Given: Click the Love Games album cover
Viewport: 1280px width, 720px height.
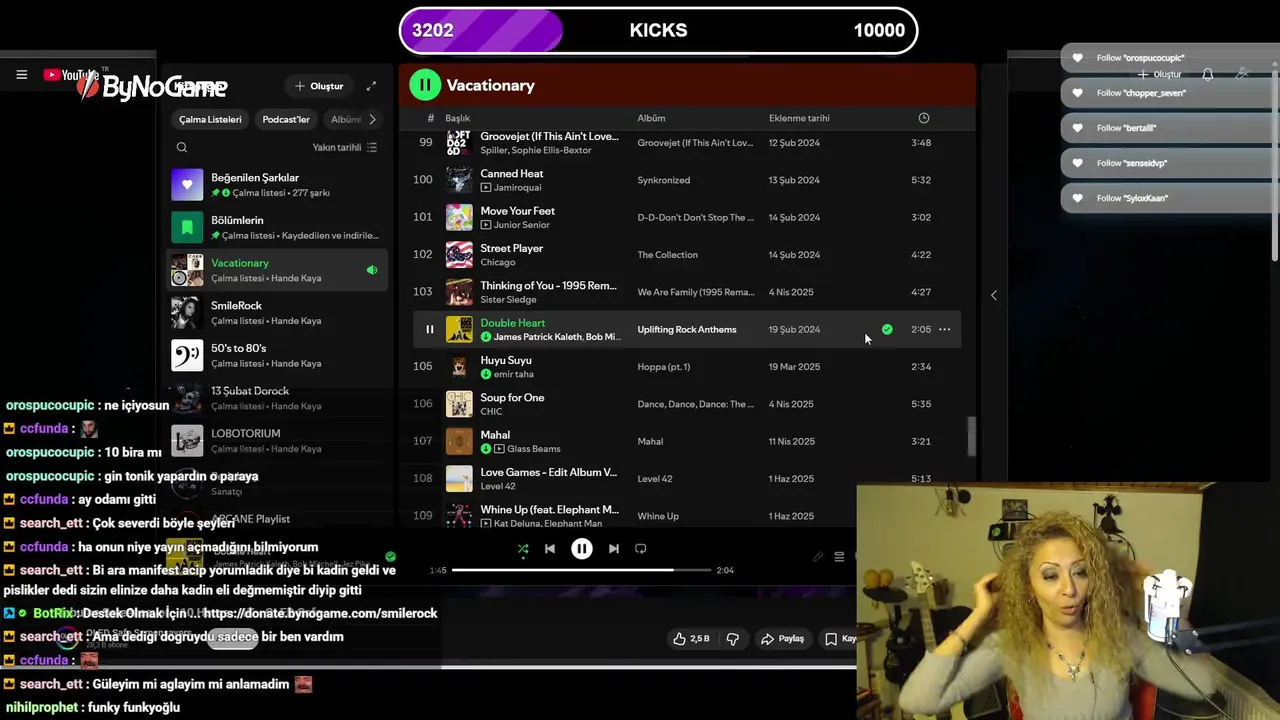Looking at the screenshot, I should click(x=459, y=478).
